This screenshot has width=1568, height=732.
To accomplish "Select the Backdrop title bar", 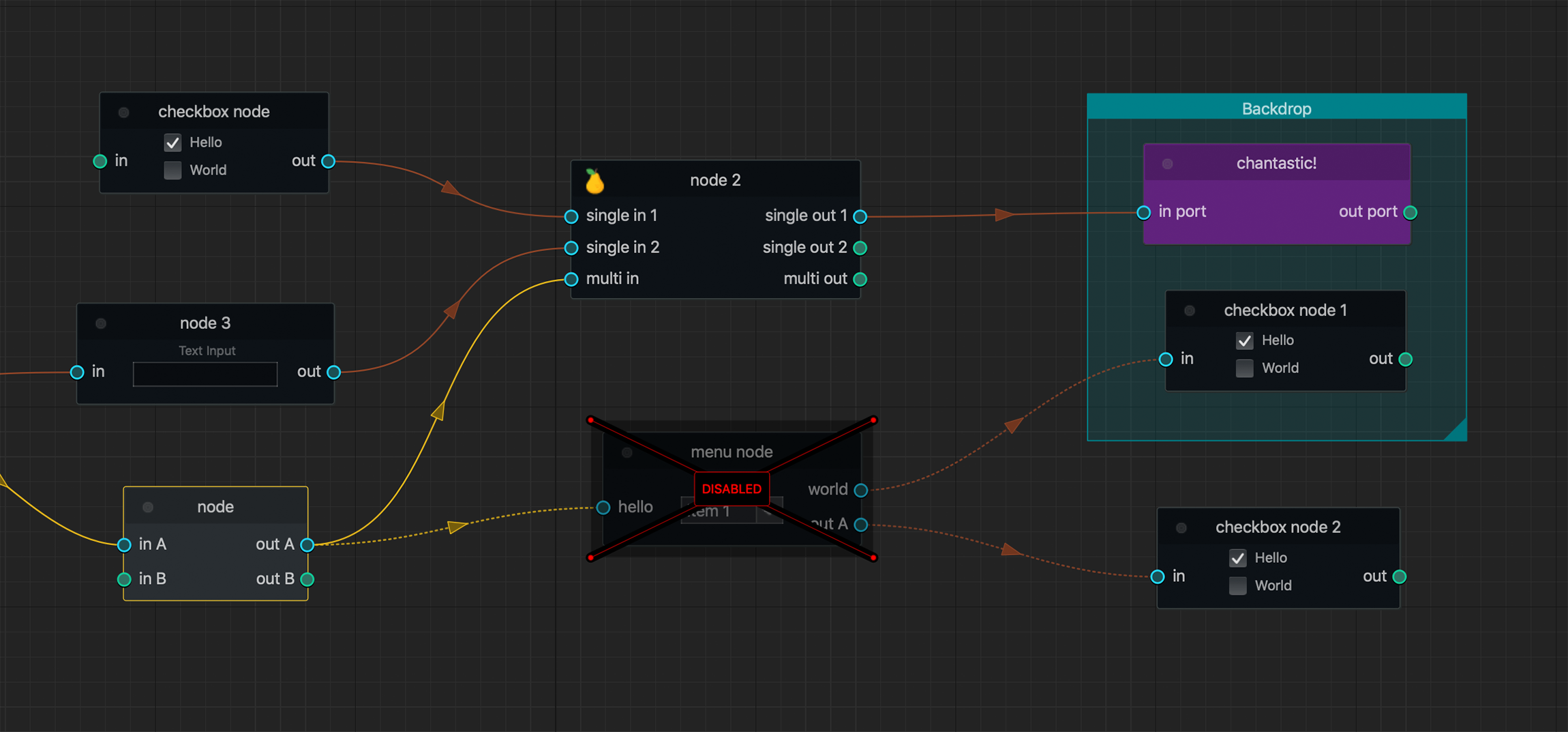I will pyautogui.click(x=1276, y=108).
